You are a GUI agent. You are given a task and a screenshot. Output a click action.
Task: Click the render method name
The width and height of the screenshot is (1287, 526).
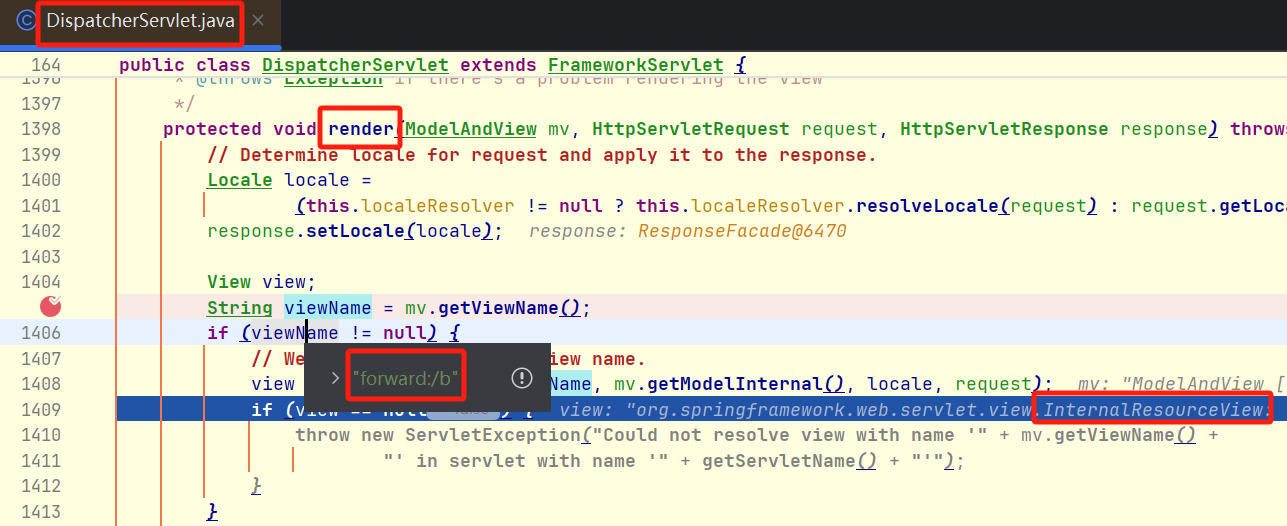click(x=361, y=129)
